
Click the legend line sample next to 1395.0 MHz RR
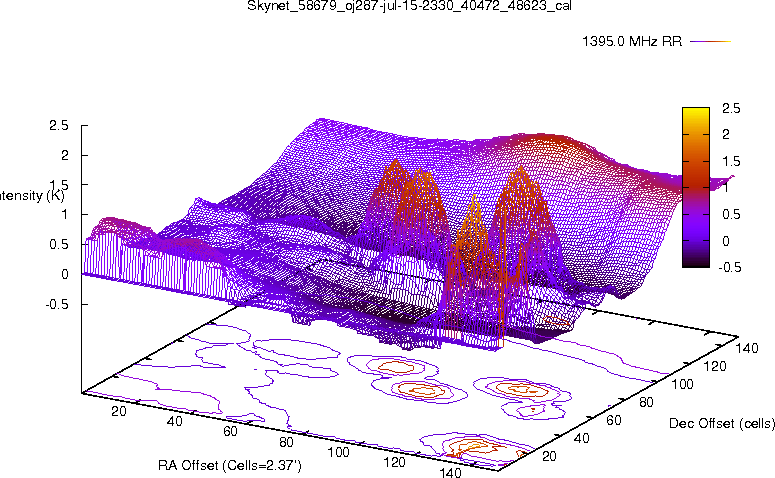(710, 42)
